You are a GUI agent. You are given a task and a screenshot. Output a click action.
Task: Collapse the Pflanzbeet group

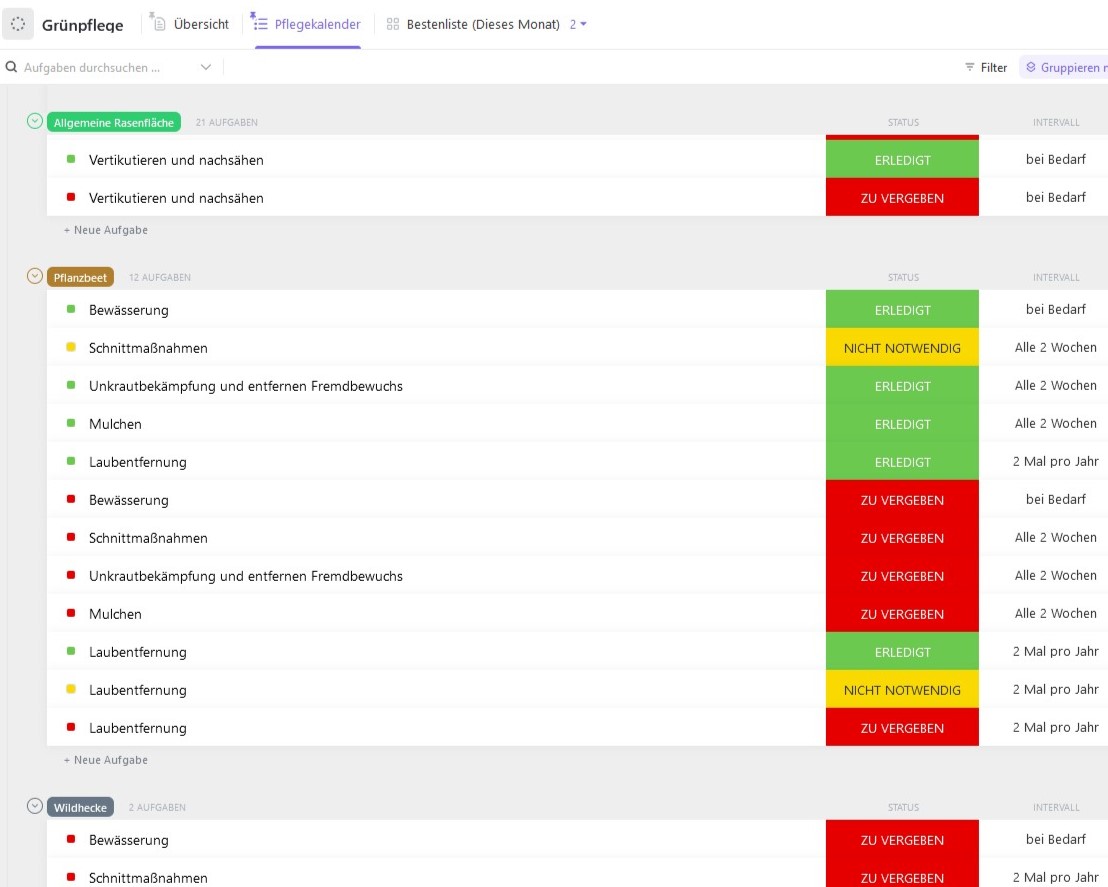click(35, 277)
